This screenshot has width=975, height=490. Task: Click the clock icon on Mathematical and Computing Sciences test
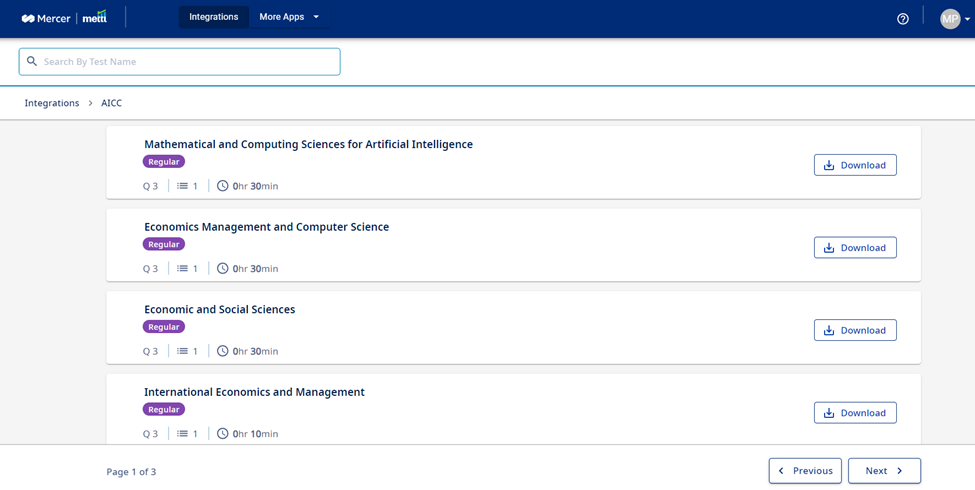[x=223, y=185]
